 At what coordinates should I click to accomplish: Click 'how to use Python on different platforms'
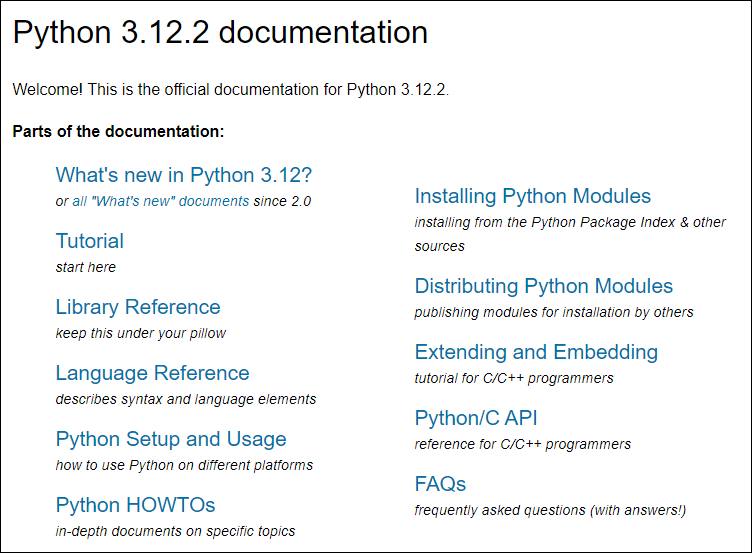[184, 465]
